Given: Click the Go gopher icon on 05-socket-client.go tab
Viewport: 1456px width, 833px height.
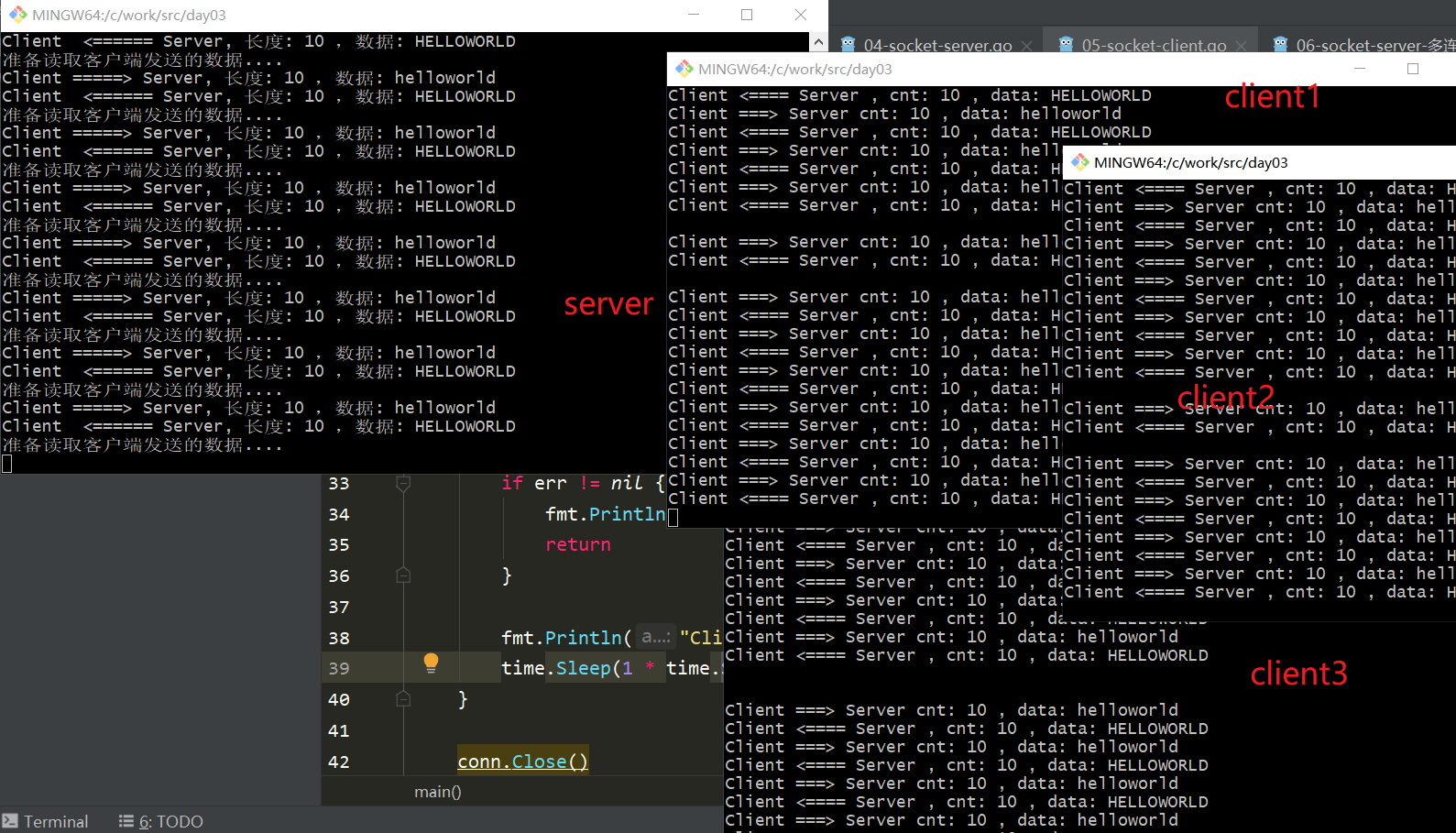Looking at the screenshot, I should point(1066,45).
